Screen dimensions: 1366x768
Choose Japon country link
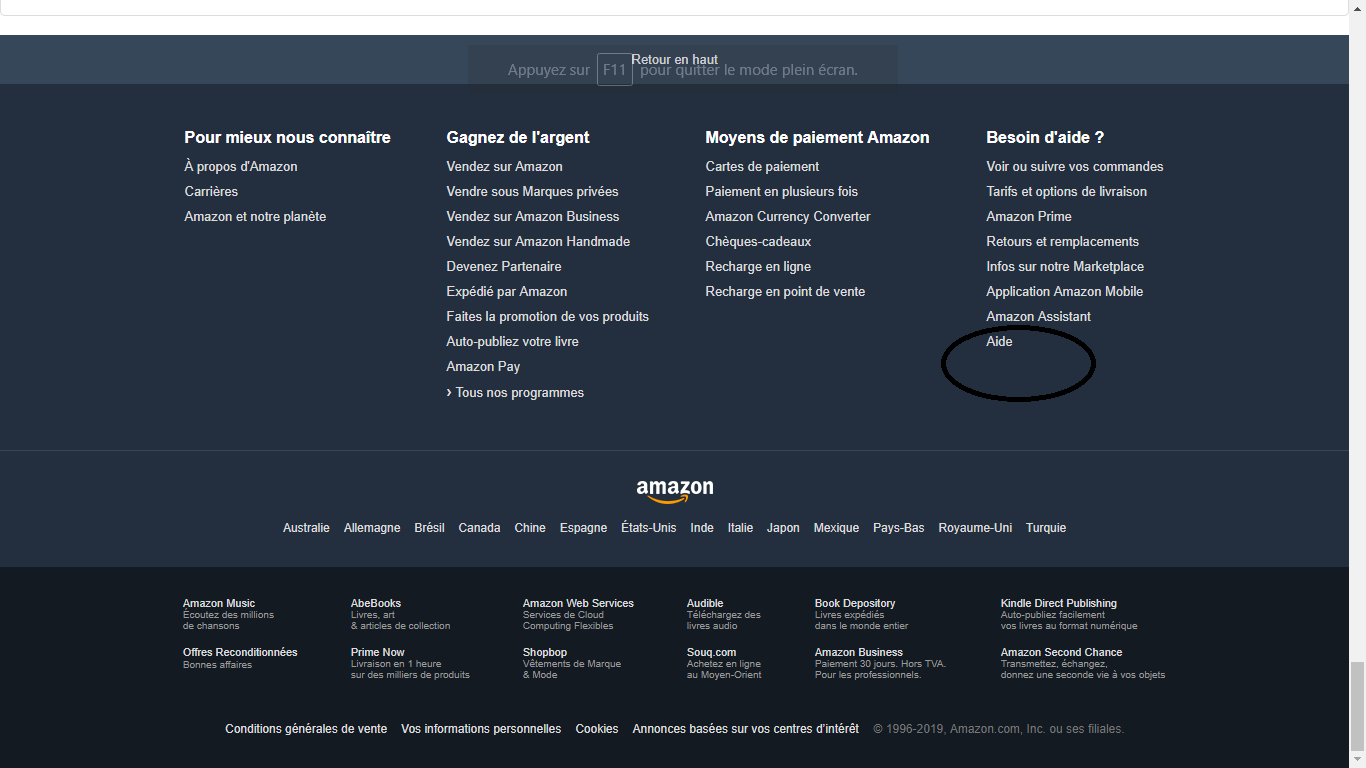783,528
